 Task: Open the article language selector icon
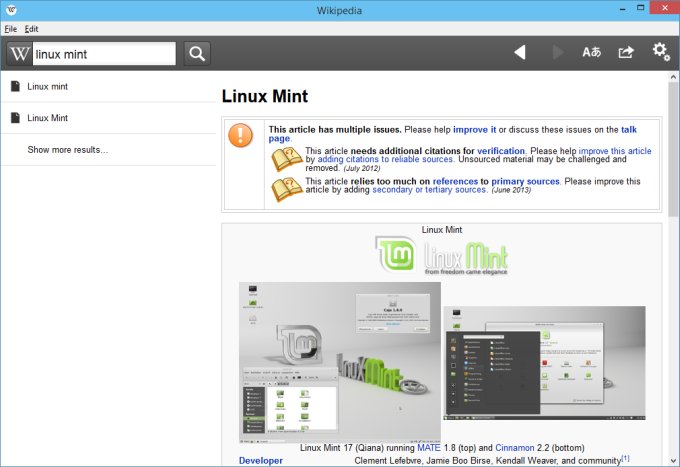[x=592, y=52]
